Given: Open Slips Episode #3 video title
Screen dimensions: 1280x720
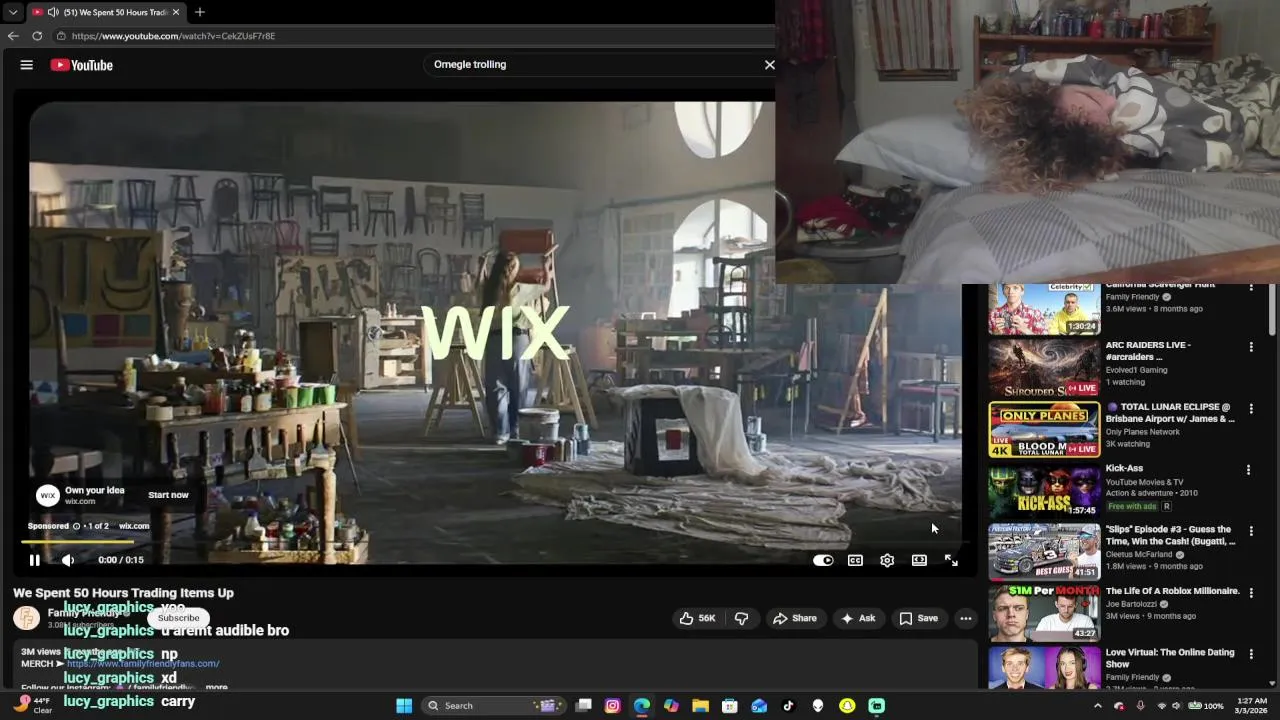Looking at the screenshot, I should tap(1170, 535).
